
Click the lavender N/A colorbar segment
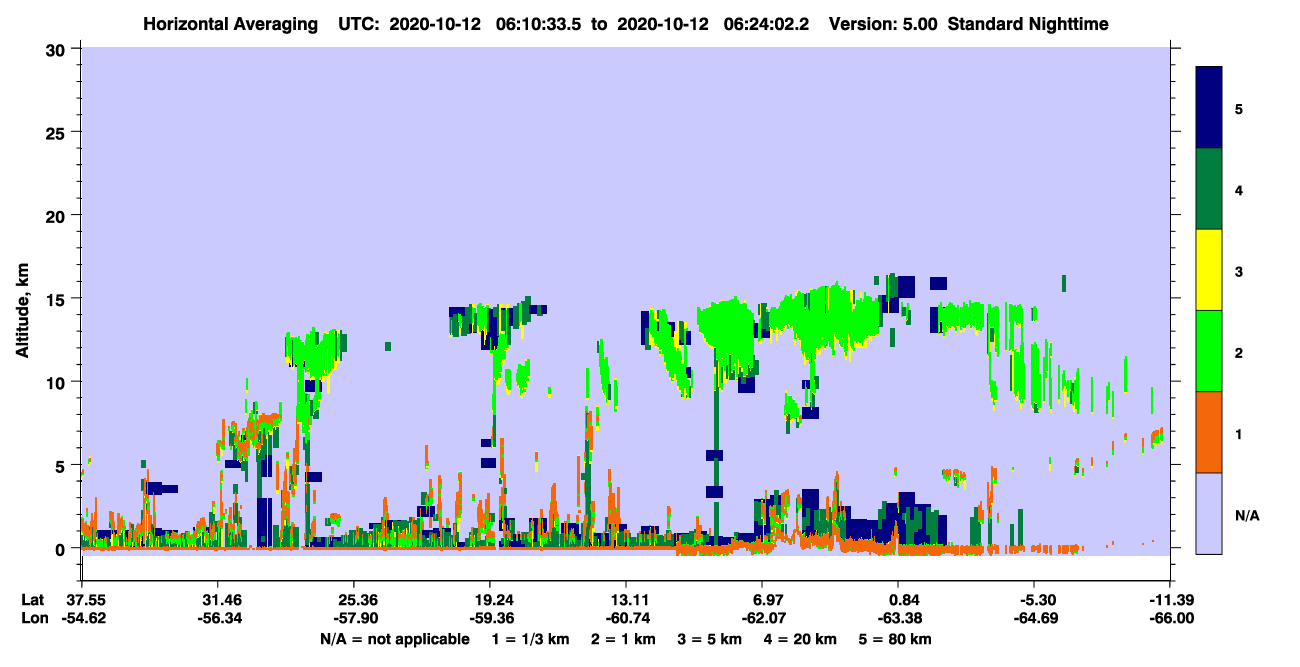(x=1209, y=512)
